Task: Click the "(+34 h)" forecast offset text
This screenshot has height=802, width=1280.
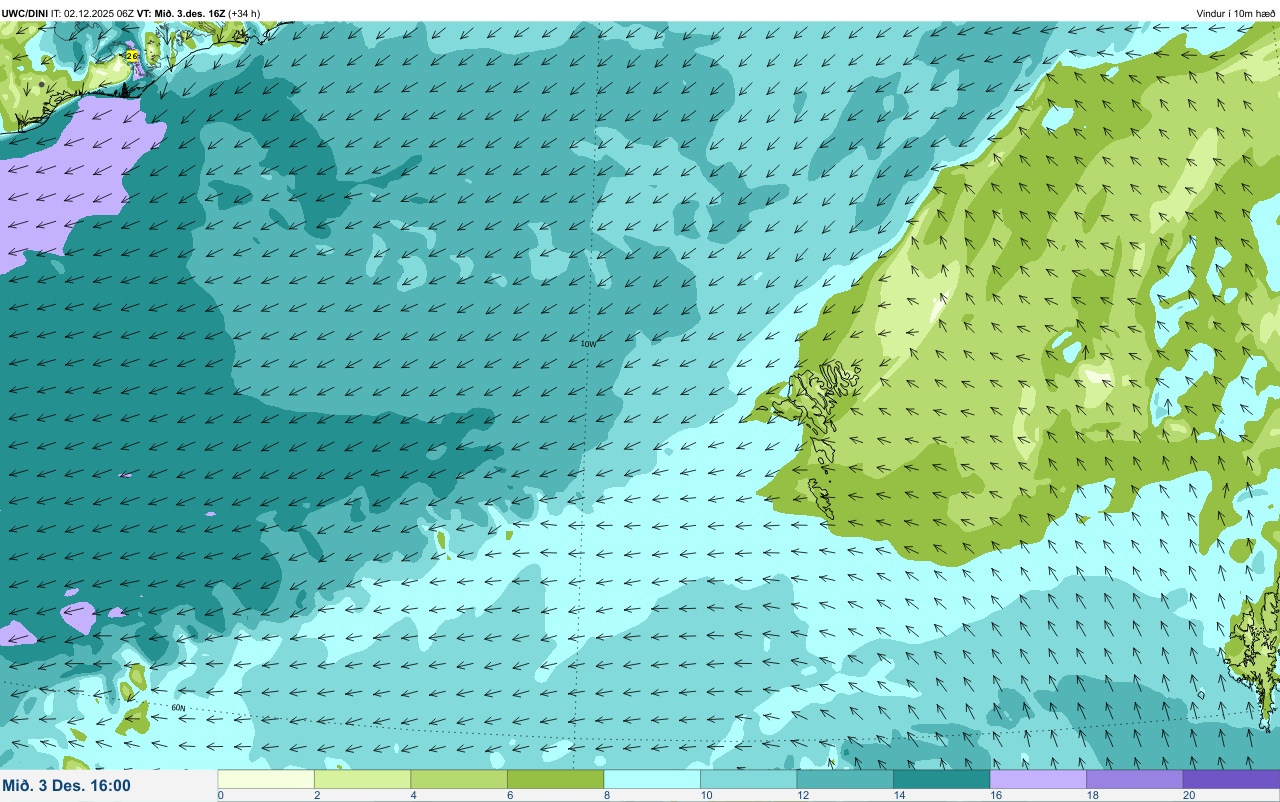Action: [244, 14]
